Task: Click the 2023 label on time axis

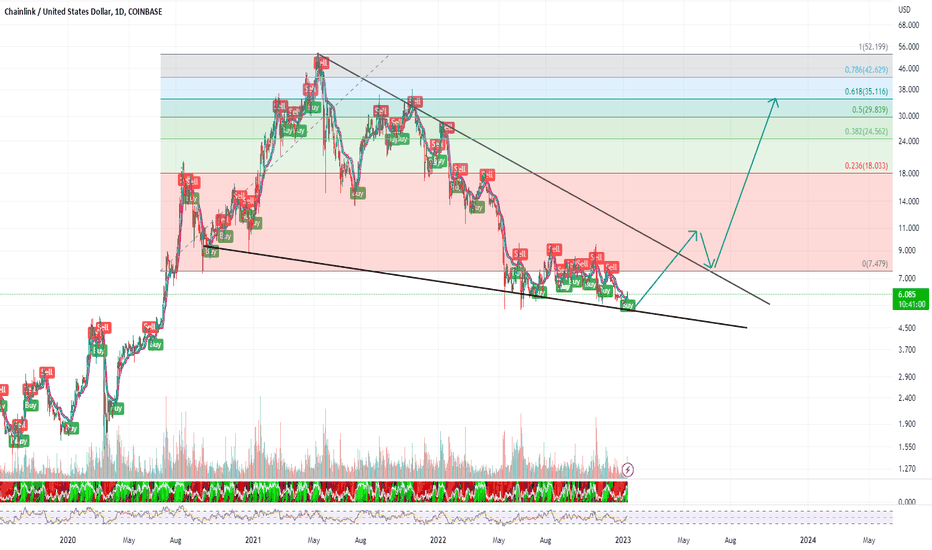Action: (x=623, y=540)
